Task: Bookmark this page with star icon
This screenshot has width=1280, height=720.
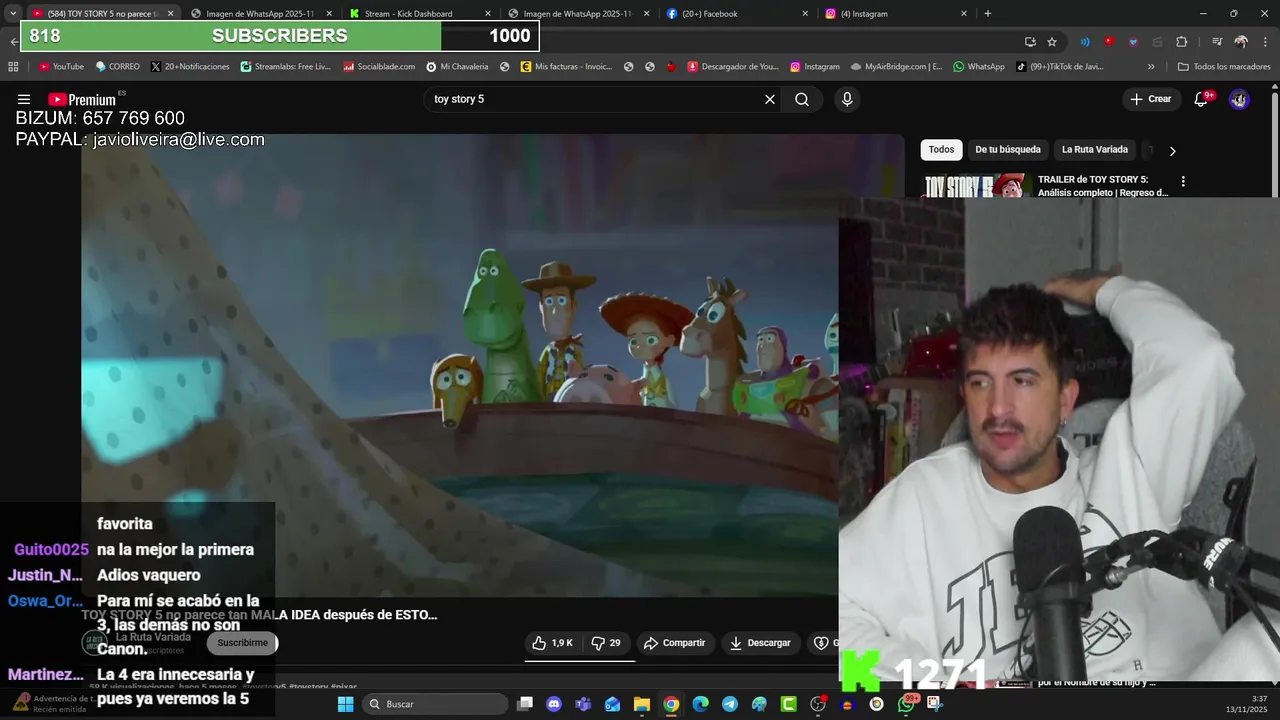Action: (1052, 41)
